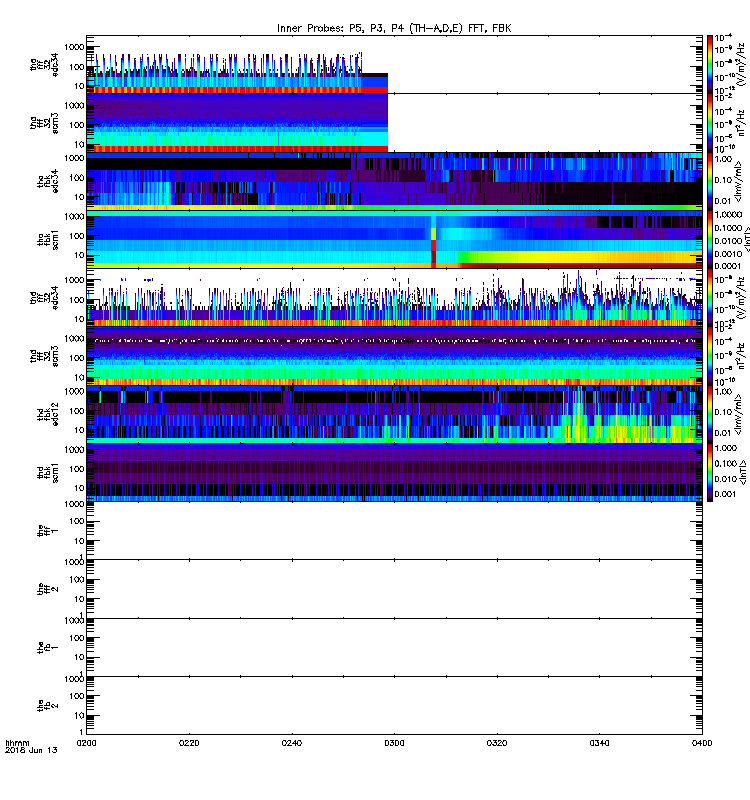Click the thd fbk scm1 panel label
The image size is (750, 800).
48,473
